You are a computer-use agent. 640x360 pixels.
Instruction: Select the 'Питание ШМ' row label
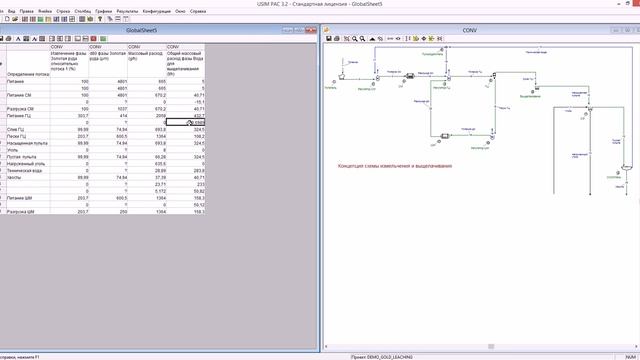tap(19, 198)
